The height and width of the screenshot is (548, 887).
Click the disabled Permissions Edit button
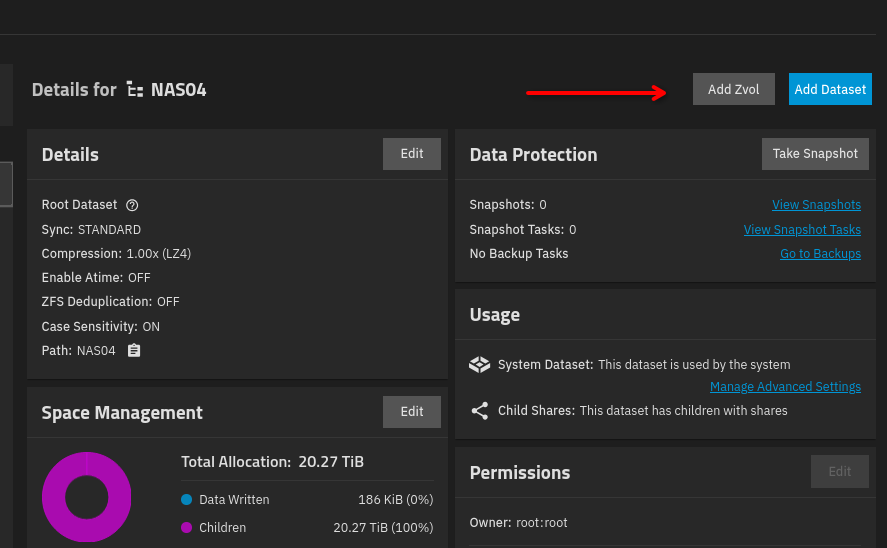[x=839, y=472]
